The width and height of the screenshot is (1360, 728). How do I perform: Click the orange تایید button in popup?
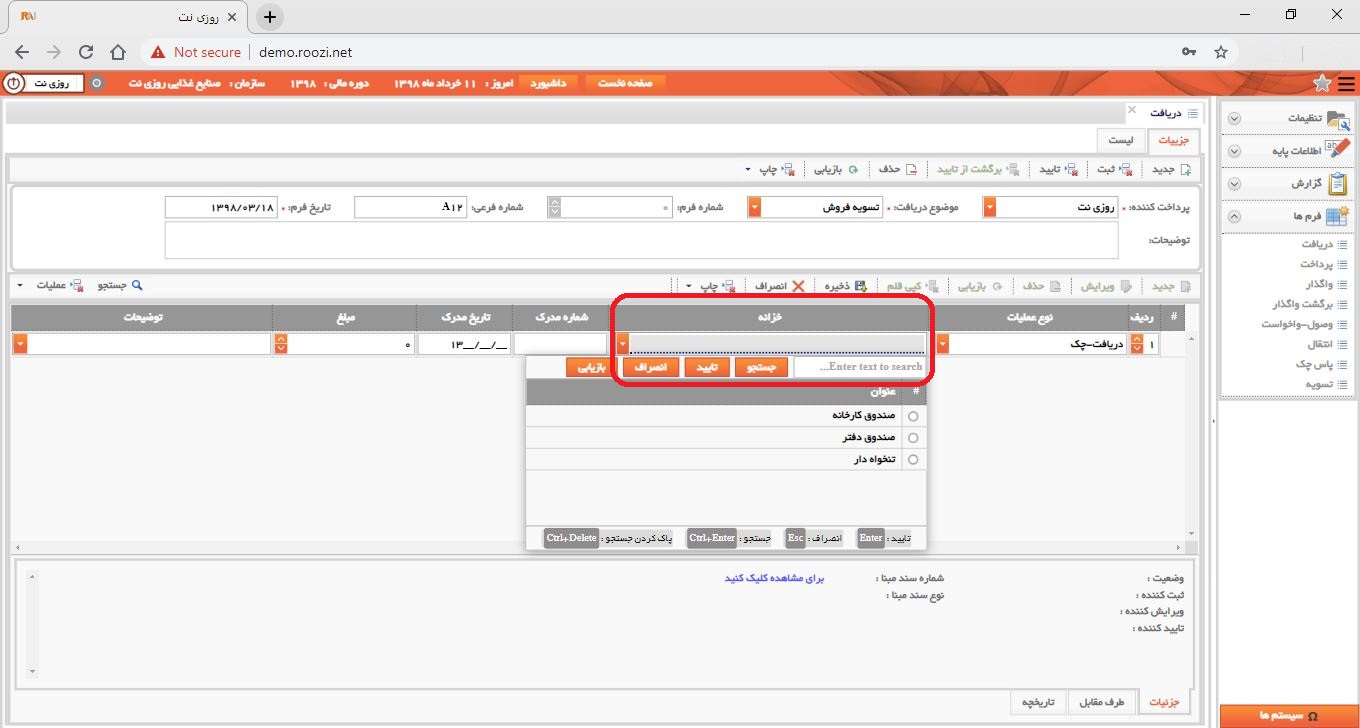(x=706, y=367)
